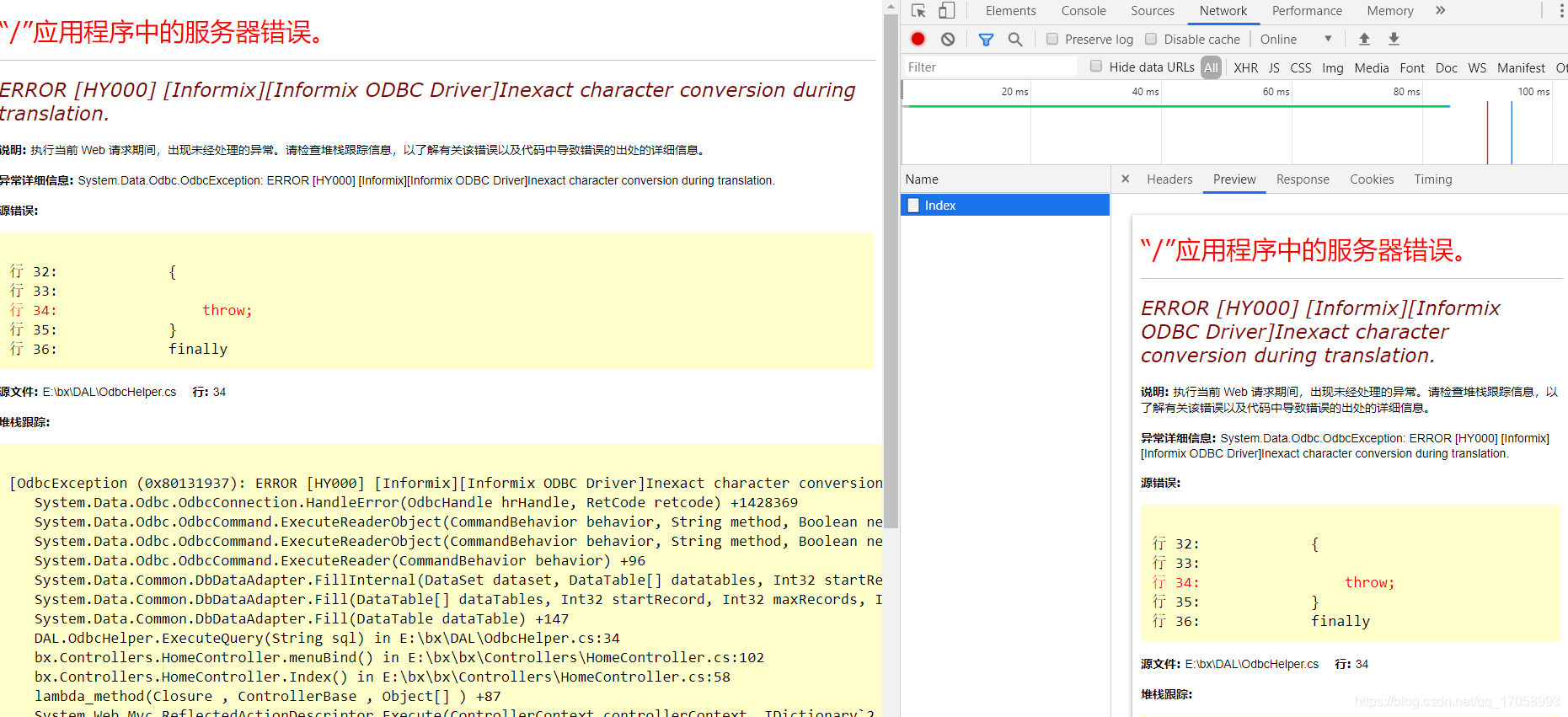Click the '60 ms' timeline tick label
This screenshot has width=1568, height=717.
click(x=1276, y=92)
